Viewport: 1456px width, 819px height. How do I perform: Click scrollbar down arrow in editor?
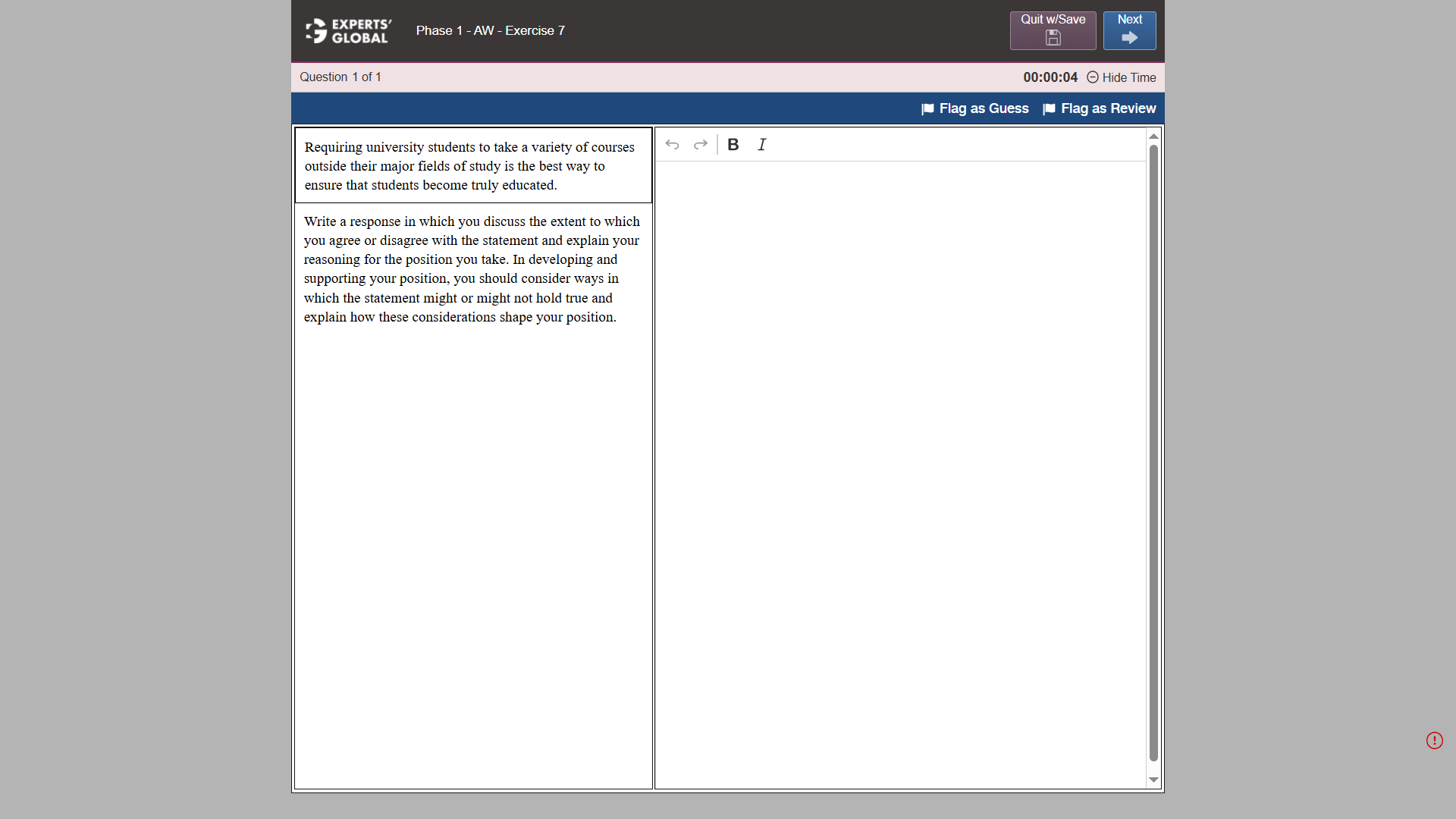1153,780
